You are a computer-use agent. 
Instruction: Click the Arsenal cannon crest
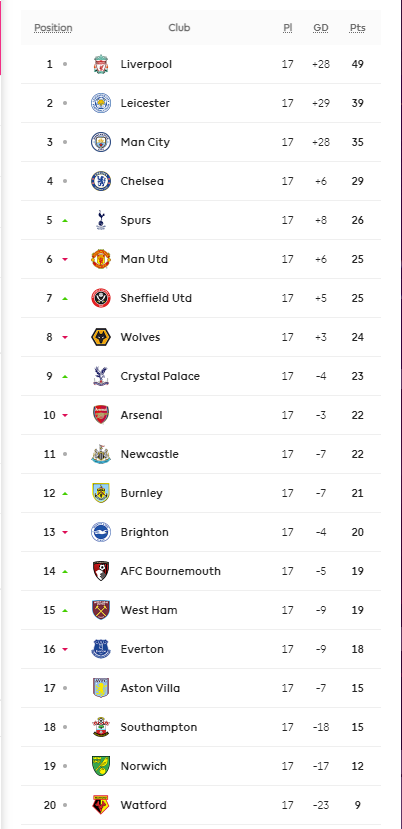coord(100,415)
